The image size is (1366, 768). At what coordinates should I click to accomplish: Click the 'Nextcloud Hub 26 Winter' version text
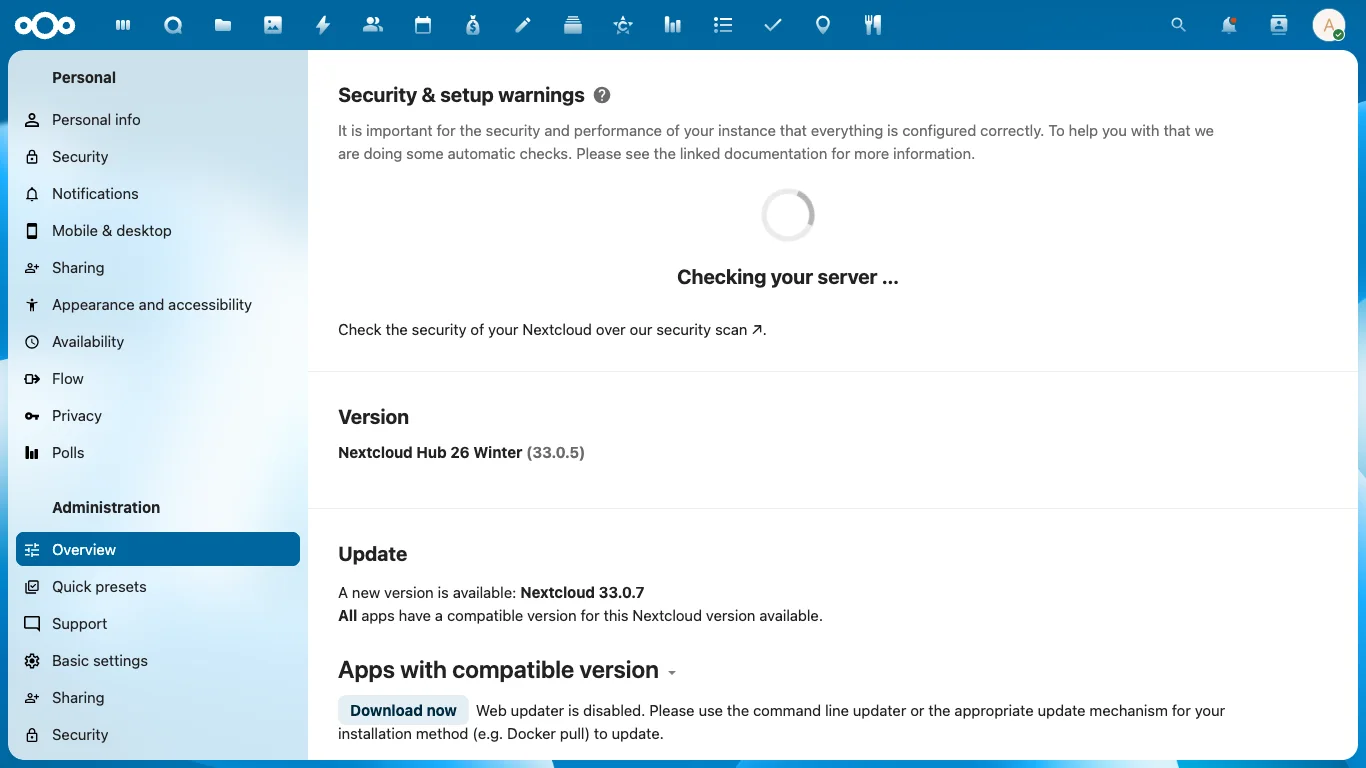430,453
